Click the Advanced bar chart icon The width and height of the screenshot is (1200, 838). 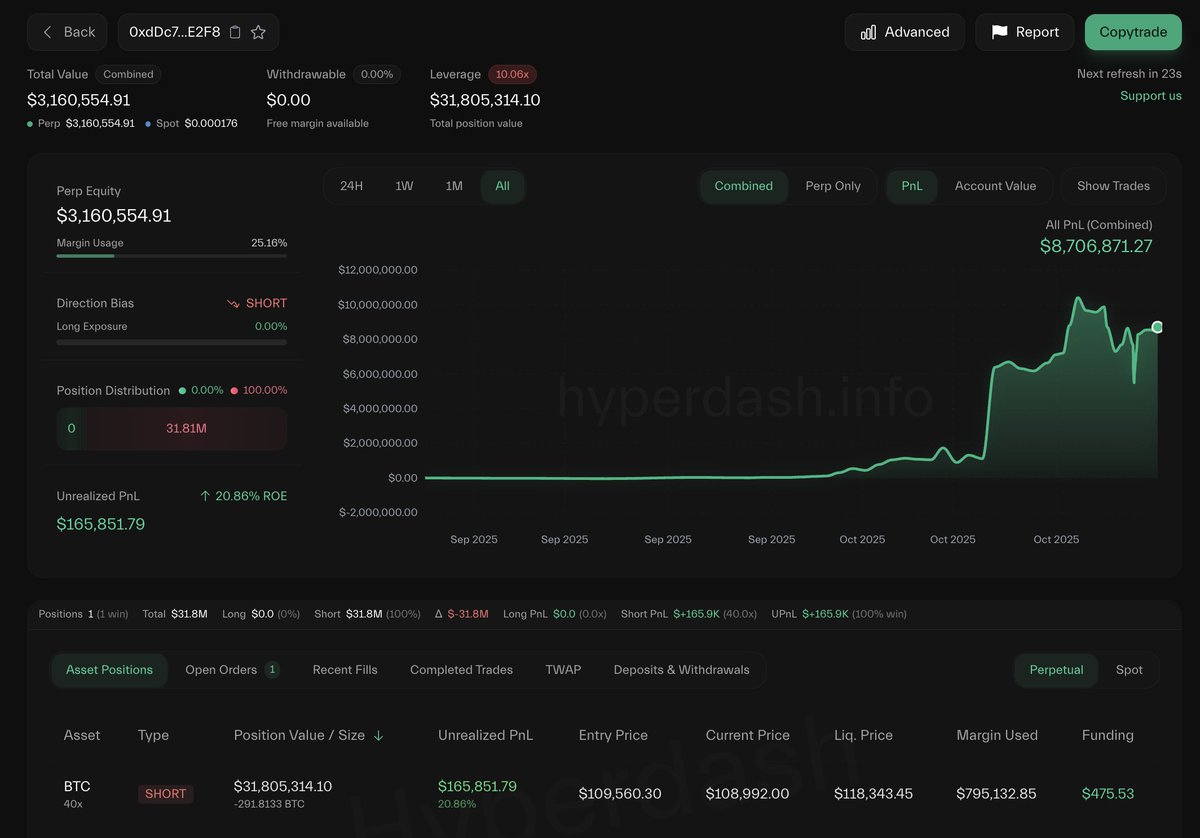click(869, 32)
